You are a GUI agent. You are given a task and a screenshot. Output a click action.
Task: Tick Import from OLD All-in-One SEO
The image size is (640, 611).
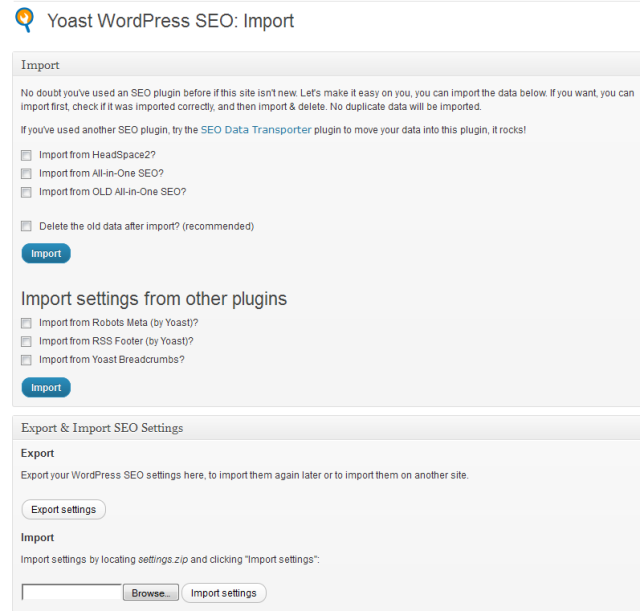(26, 191)
